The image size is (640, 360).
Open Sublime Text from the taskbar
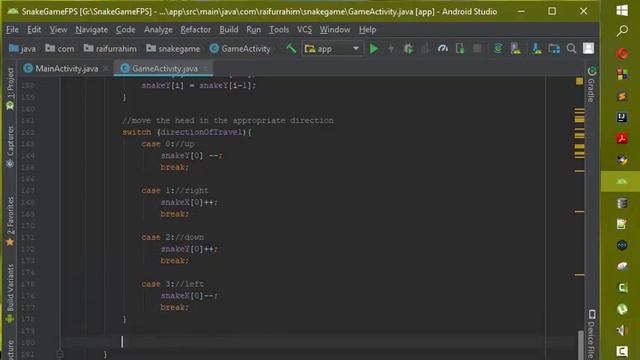click(622, 96)
